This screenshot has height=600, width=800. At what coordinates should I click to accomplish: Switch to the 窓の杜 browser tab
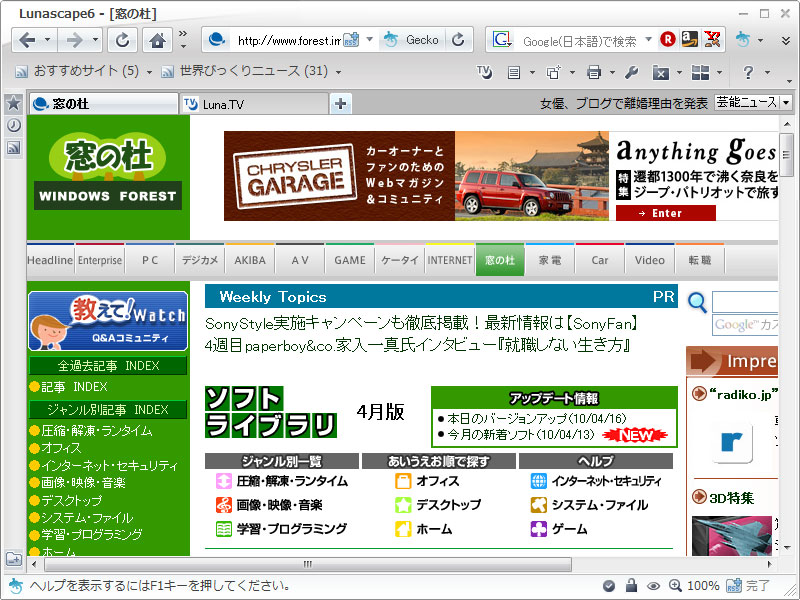click(104, 104)
